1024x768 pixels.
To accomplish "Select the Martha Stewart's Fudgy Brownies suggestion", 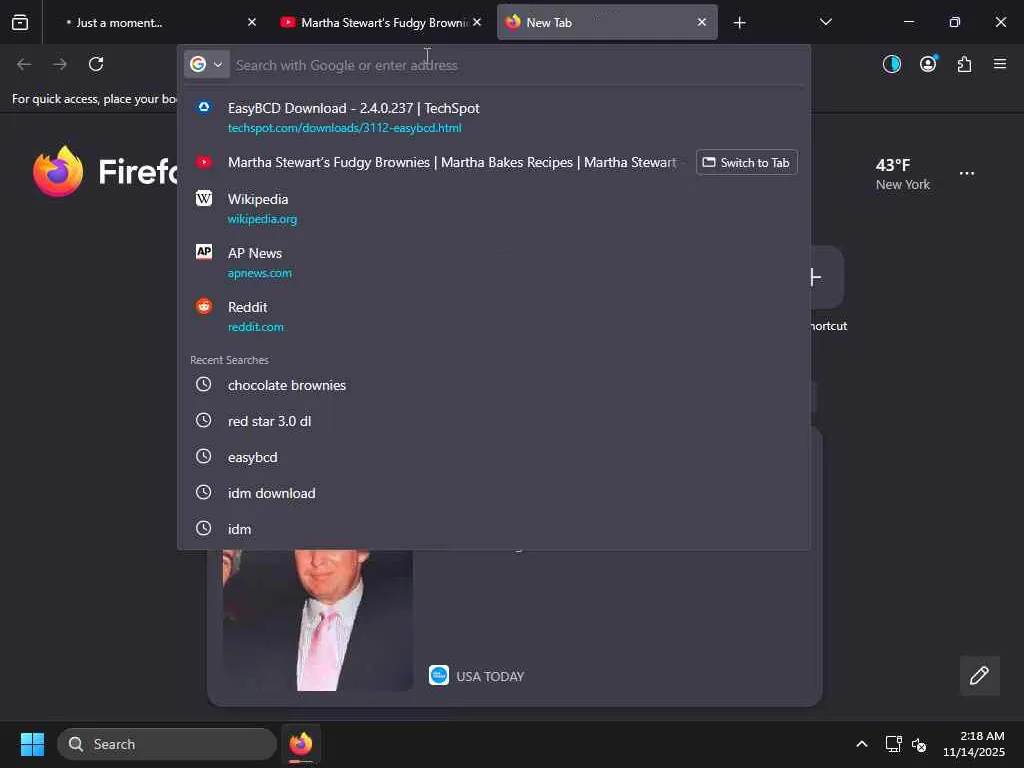I will [438, 163].
